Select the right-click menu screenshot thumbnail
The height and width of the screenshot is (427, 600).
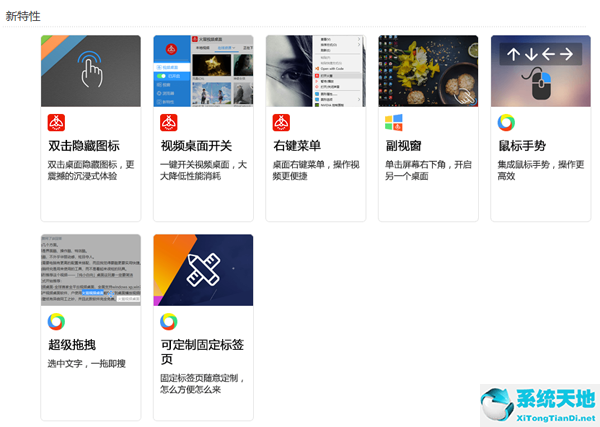click(315, 71)
